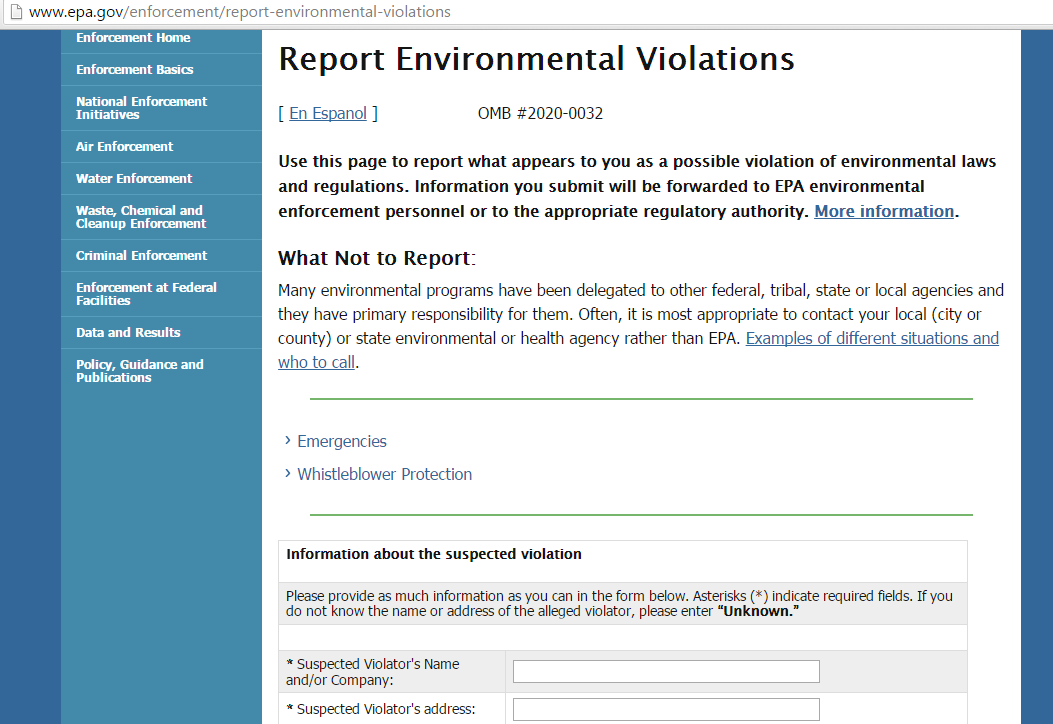1053x724 pixels.
Task: Open Enforcement Basics sidebar item
Action: [x=135, y=70]
